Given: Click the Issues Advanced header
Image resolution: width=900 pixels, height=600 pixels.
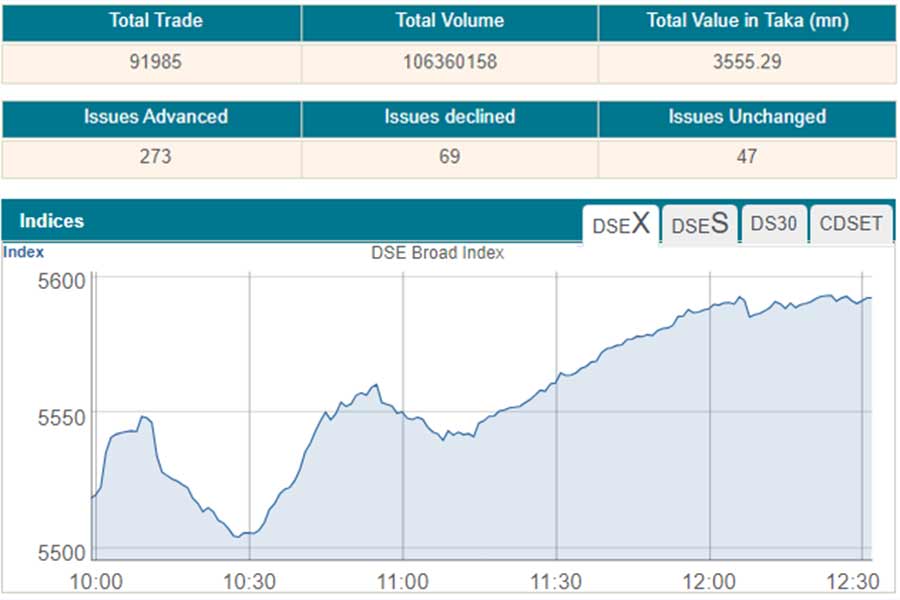Looking at the screenshot, I should [156, 117].
